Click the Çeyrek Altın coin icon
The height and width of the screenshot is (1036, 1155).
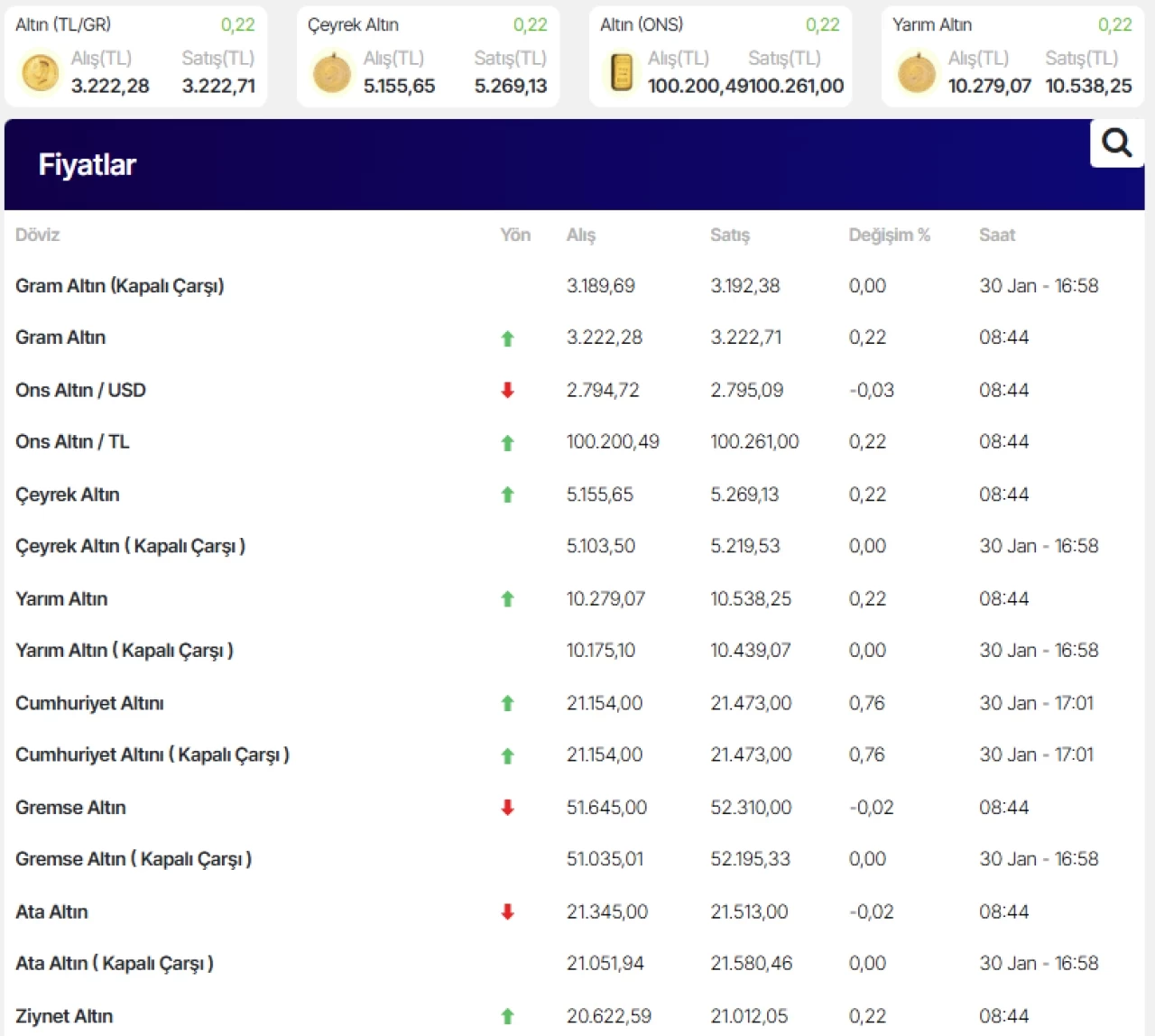332,72
